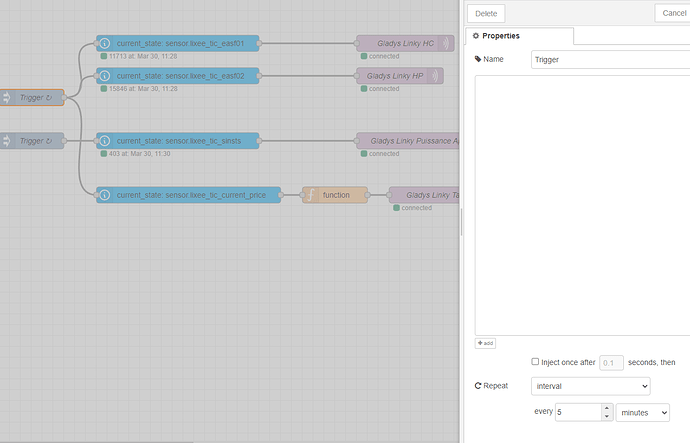Click the MQTT wave icon on Gladys Linky HP
690x443 pixels.
pos(435,76)
